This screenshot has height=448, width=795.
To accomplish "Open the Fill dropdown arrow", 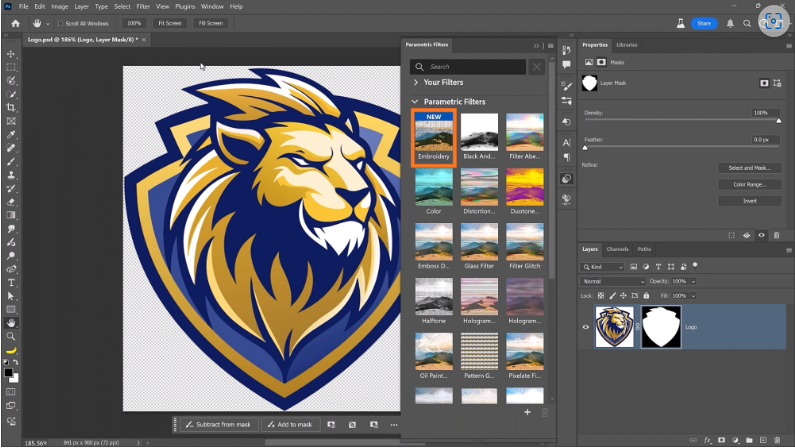I will click(x=693, y=296).
